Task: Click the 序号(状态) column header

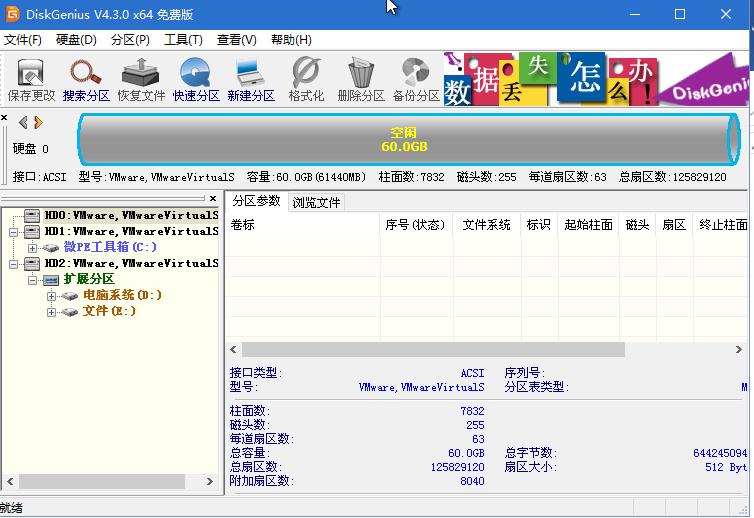Action: (415, 225)
